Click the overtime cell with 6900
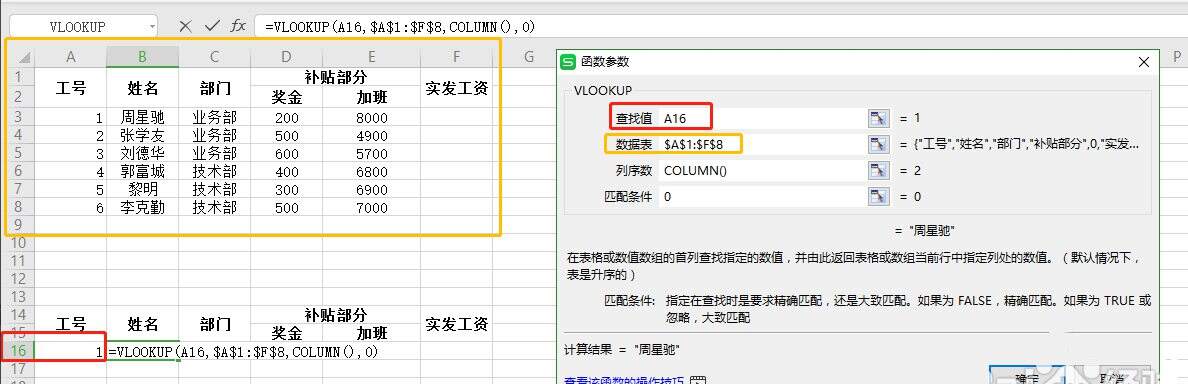Viewport: 1188px width, 384px height. [371, 189]
